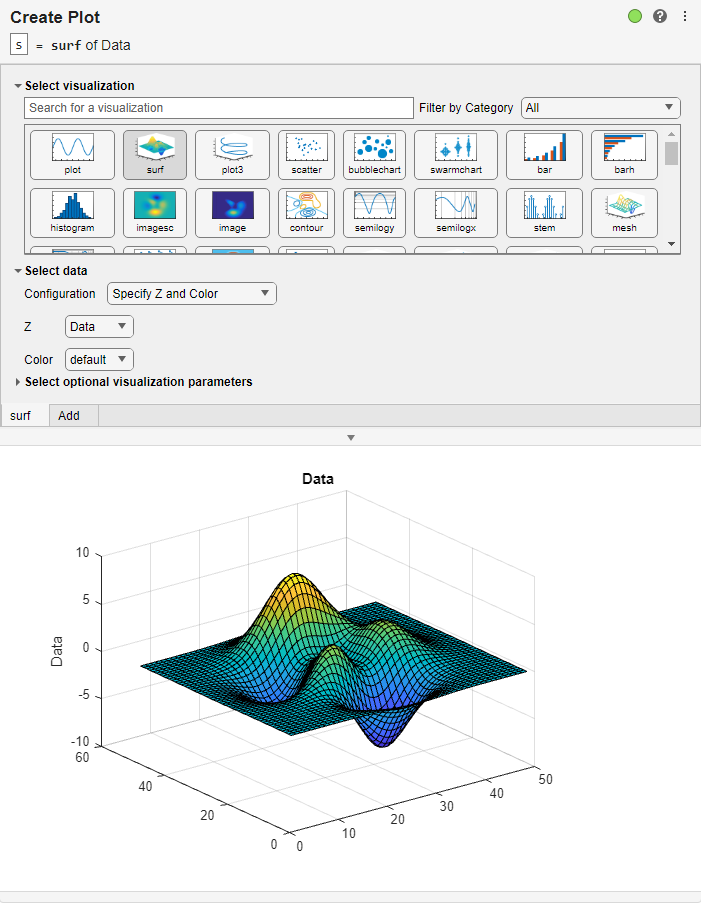
Task: Expand Select optional visualization parameters
Action: 18,382
